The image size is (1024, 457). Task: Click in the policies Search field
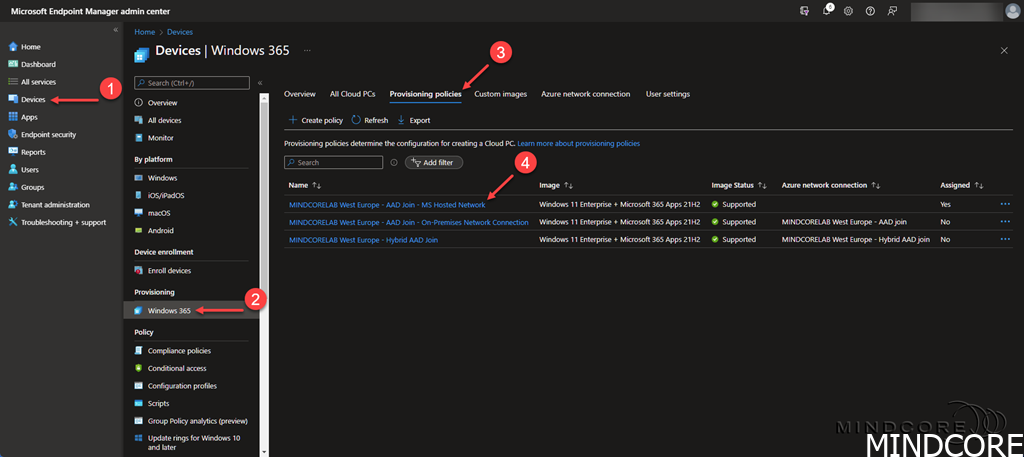(x=335, y=162)
